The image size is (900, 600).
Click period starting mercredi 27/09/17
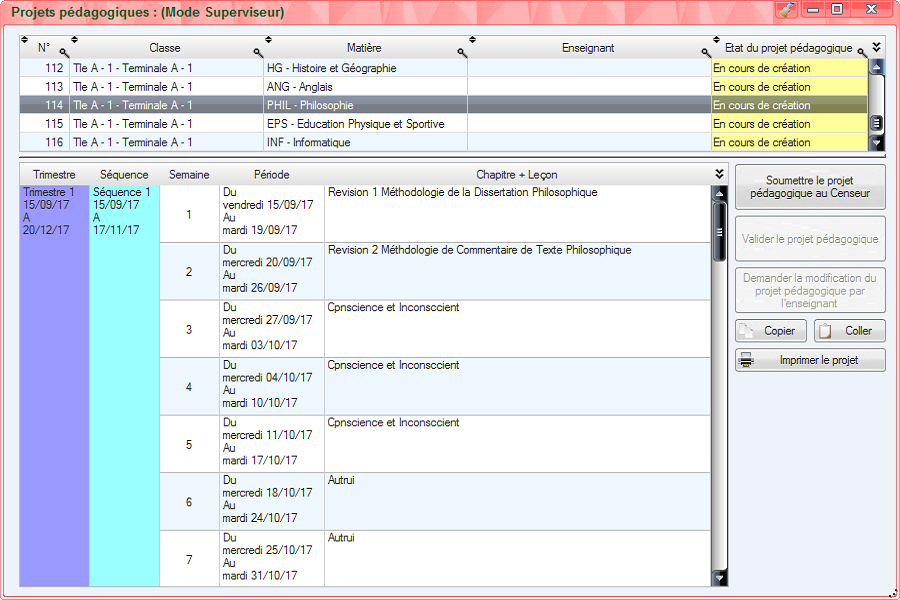(x=271, y=328)
